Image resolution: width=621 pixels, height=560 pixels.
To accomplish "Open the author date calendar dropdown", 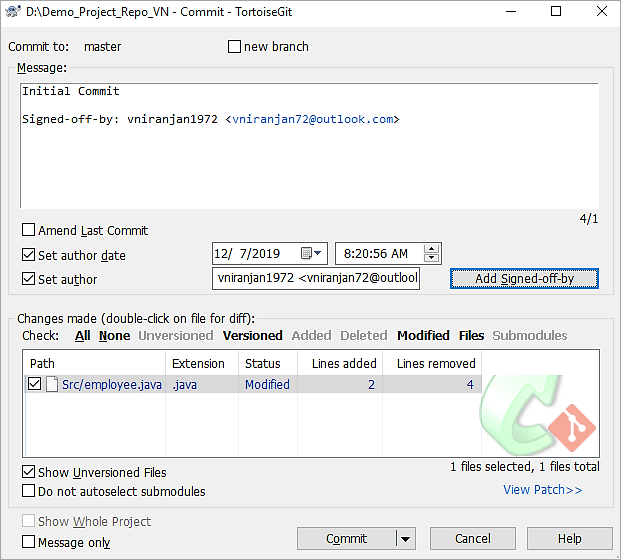I will pyautogui.click(x=311, y=253).
